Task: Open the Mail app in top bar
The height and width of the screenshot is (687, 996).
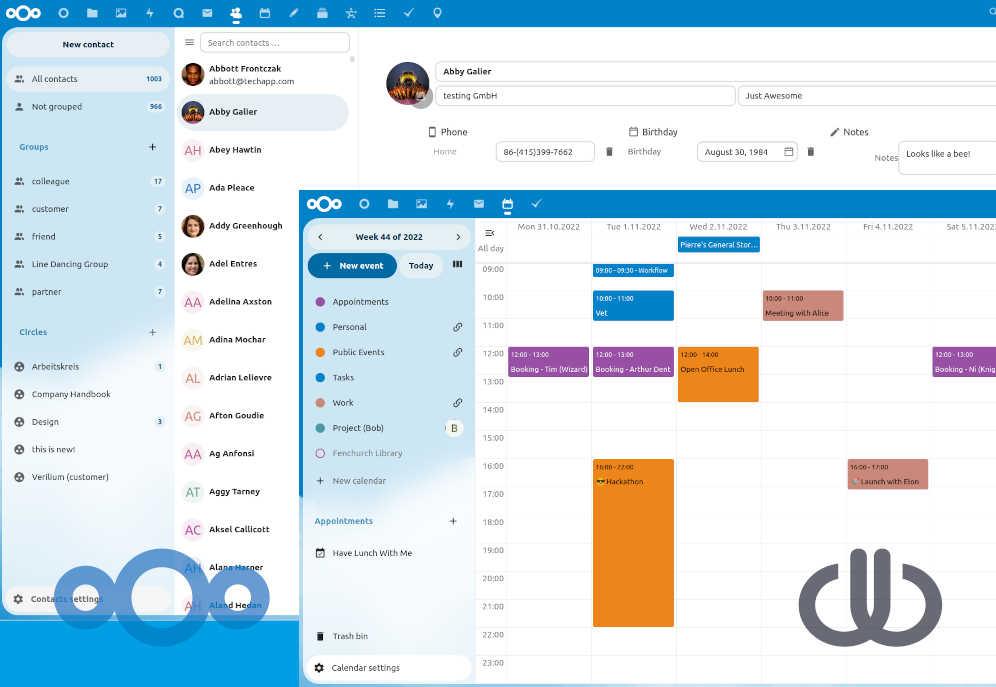Action: point(207,13)
